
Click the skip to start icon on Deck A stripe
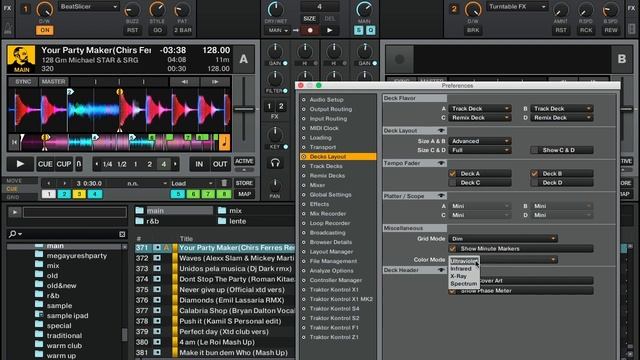[14, 142]
